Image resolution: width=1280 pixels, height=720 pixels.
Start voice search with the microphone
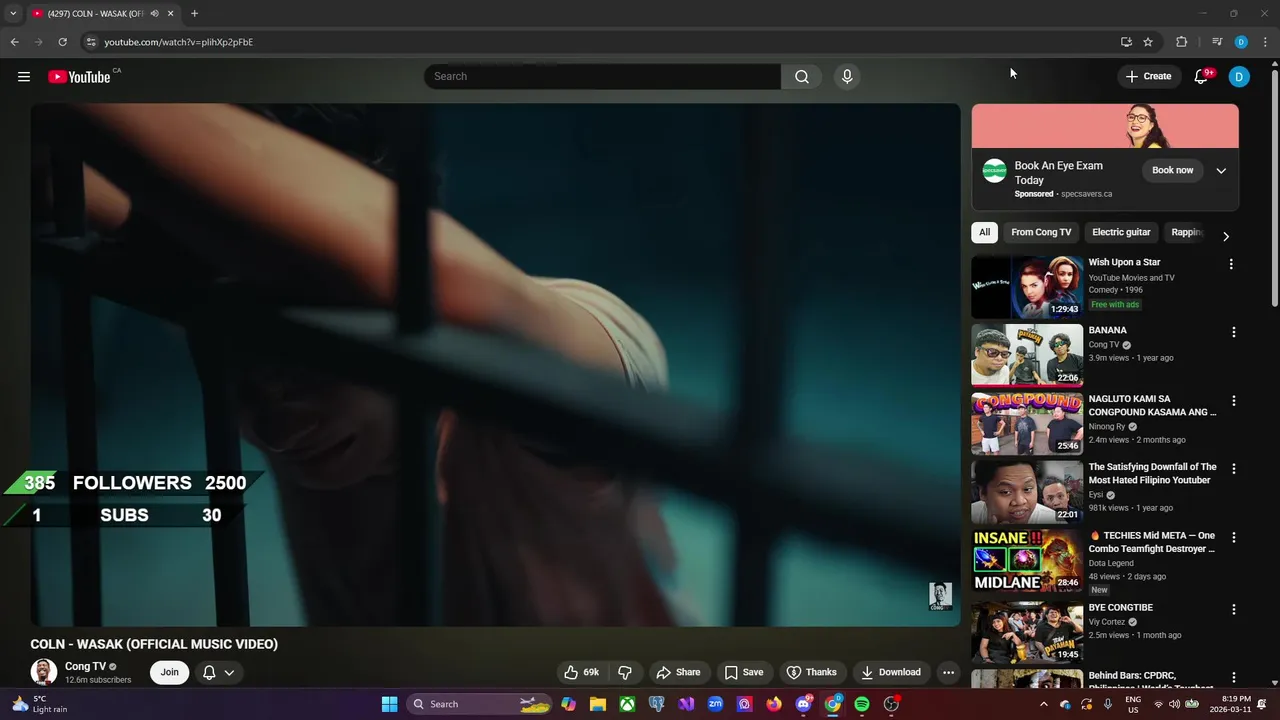click(x=847, y=77)
